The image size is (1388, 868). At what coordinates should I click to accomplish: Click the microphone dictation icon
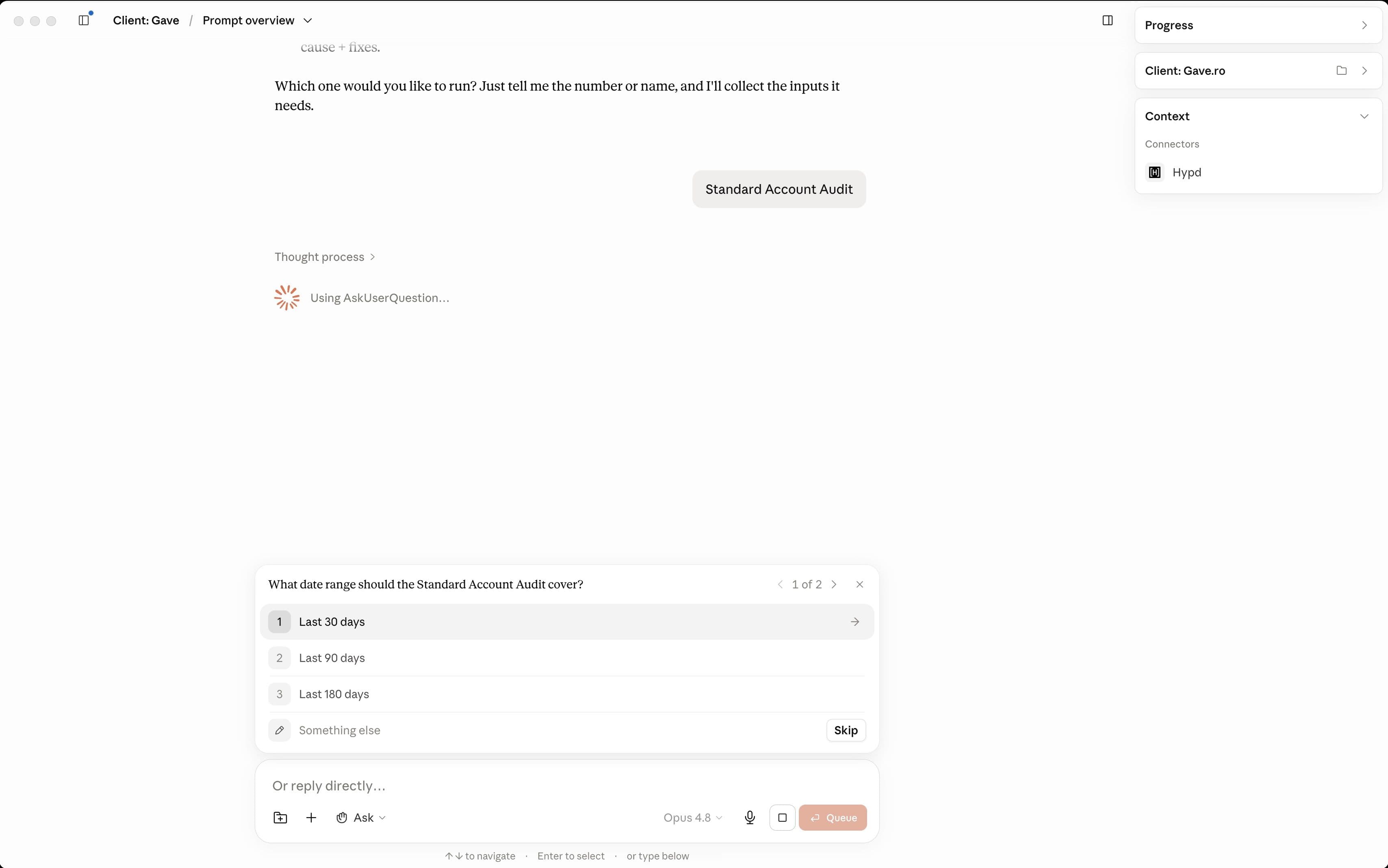[x=749, y=818]
